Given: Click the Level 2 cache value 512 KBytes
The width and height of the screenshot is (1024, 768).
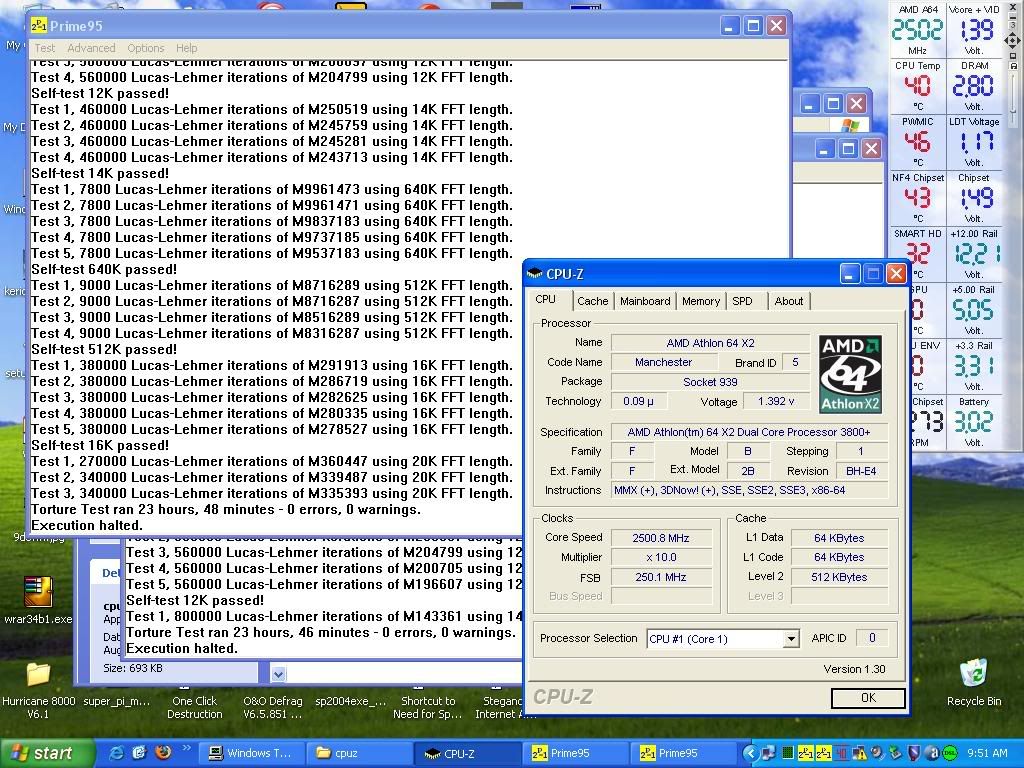Looking at the screenshot, I should click(839, 577).
